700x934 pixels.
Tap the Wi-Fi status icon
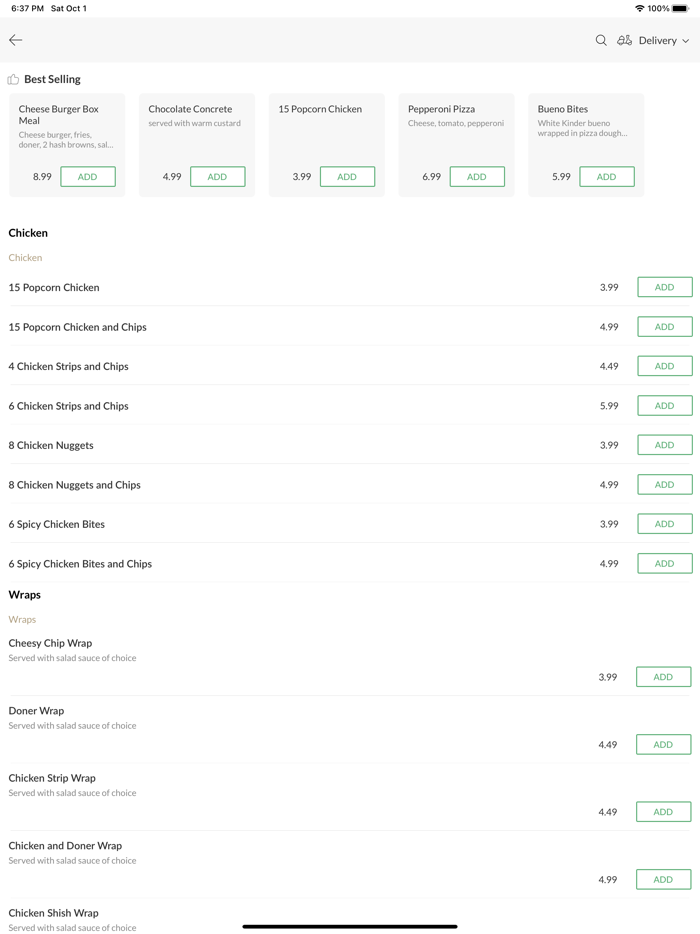pos(640,8)
